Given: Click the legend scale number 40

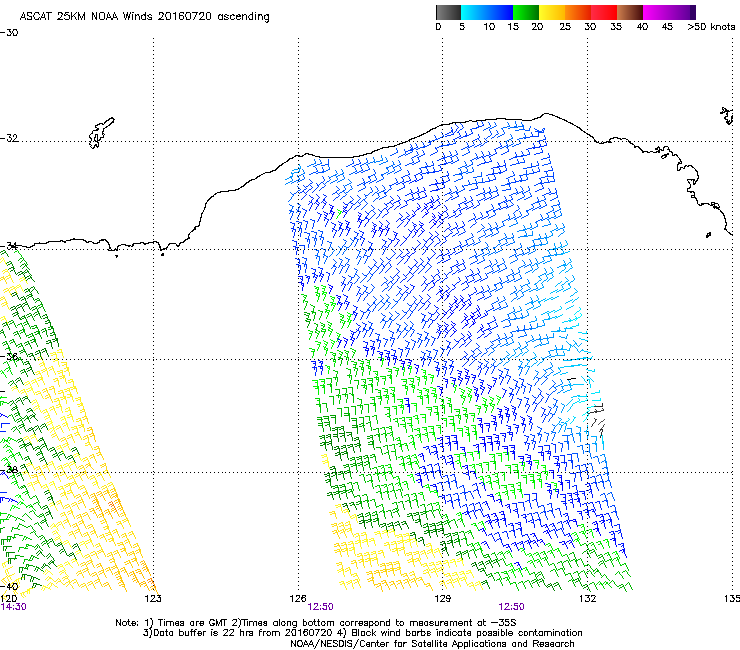Looking at the screenshot, I should pos(642,27).
